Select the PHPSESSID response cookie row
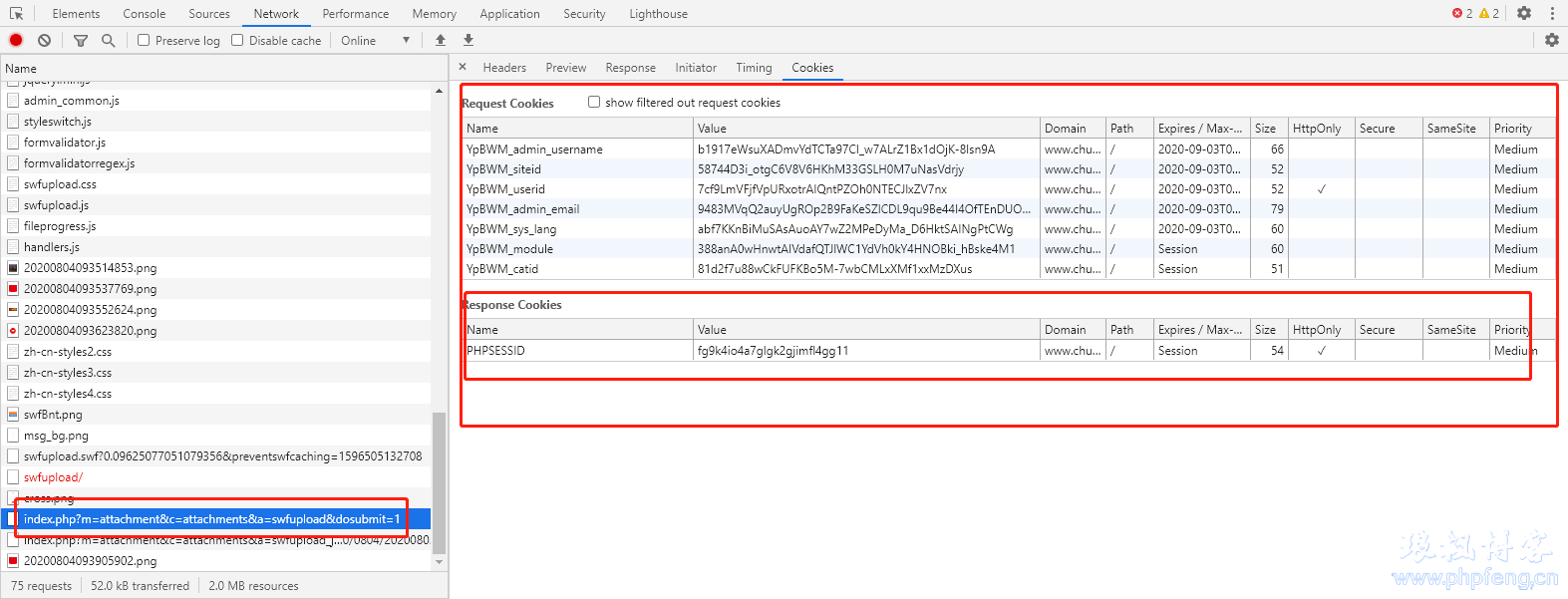This screenshot has height=599, width=1568. click(1009, 351)
